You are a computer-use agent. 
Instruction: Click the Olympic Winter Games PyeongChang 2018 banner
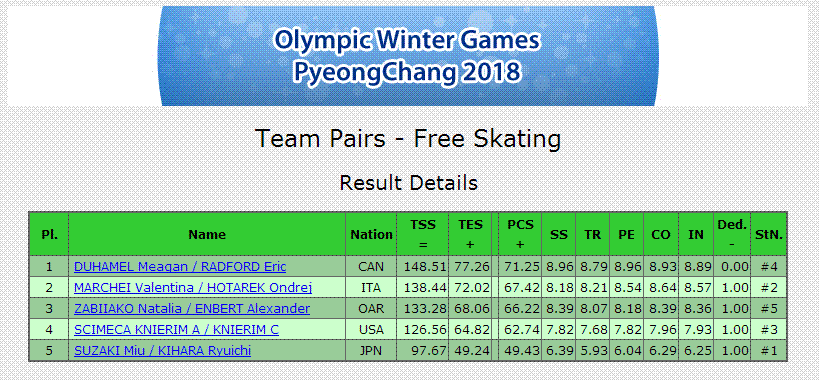coord(407,56)
